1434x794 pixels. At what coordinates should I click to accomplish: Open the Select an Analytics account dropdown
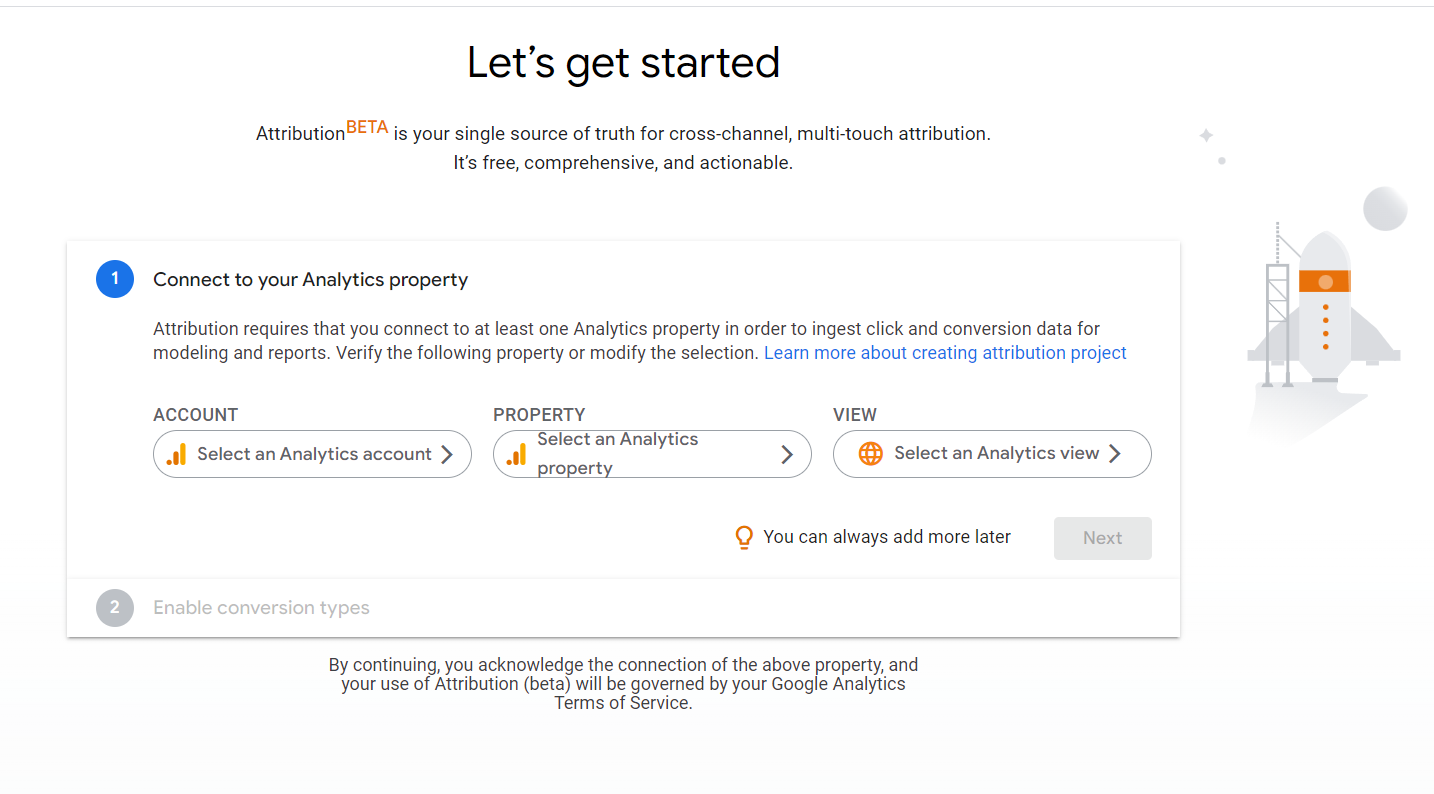coord(312,454)
